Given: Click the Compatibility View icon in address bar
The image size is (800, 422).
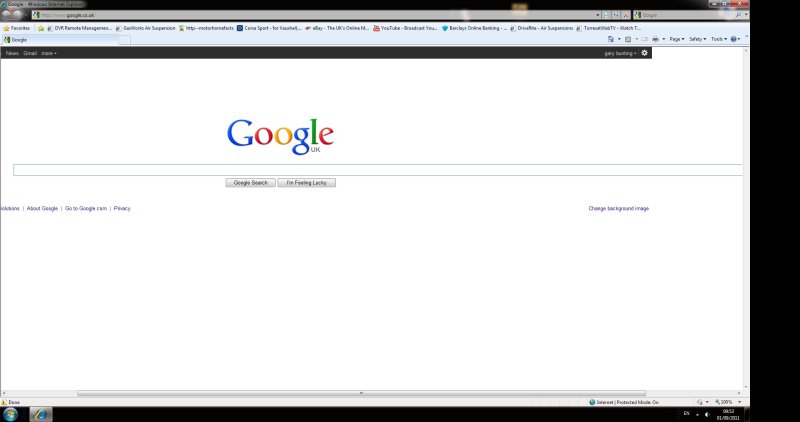Looking at the screenshot, I should coord(607,15).
